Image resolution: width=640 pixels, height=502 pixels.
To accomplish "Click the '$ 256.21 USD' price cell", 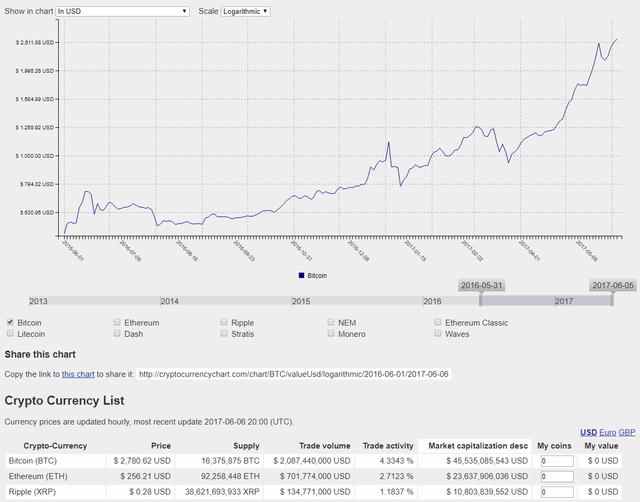I will pos(140,476).
